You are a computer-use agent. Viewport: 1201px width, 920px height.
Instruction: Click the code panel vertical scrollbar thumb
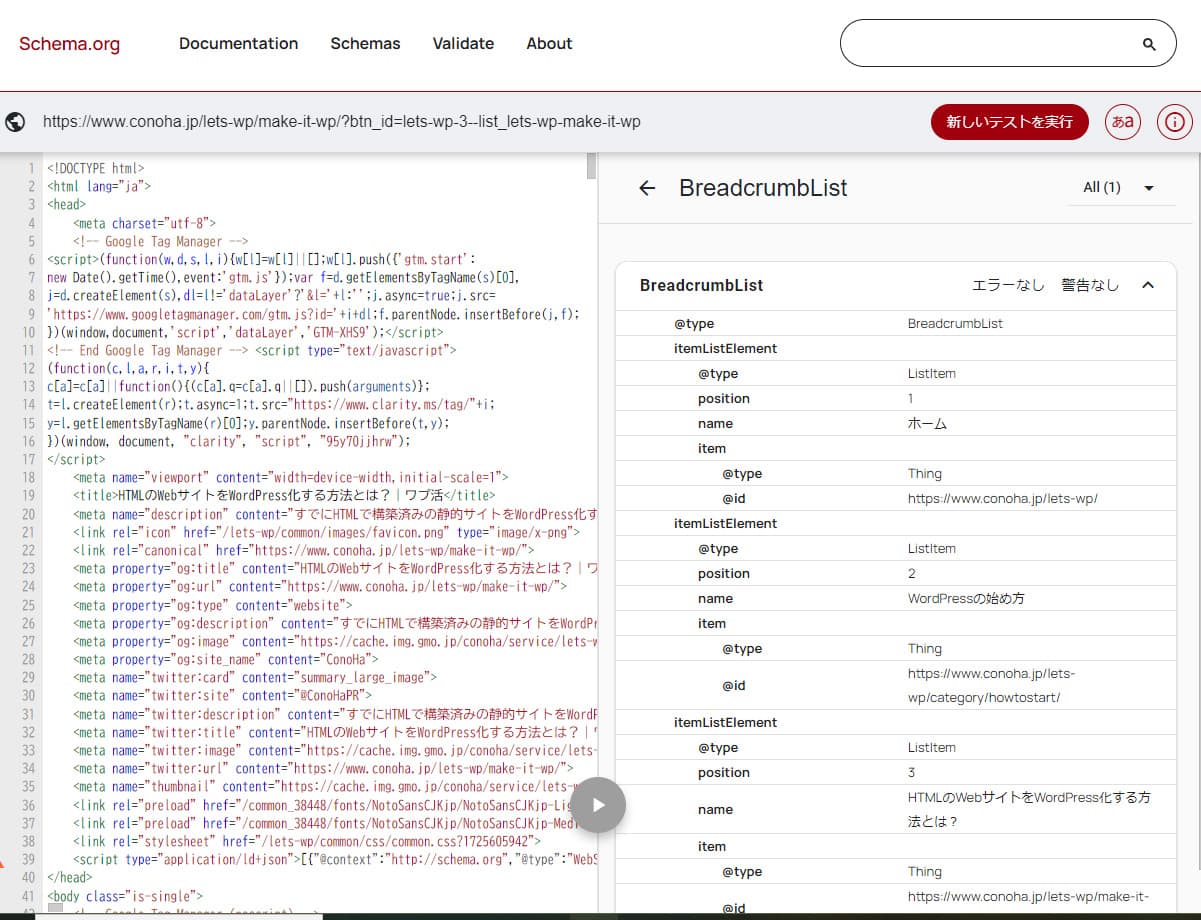point(591,166)
